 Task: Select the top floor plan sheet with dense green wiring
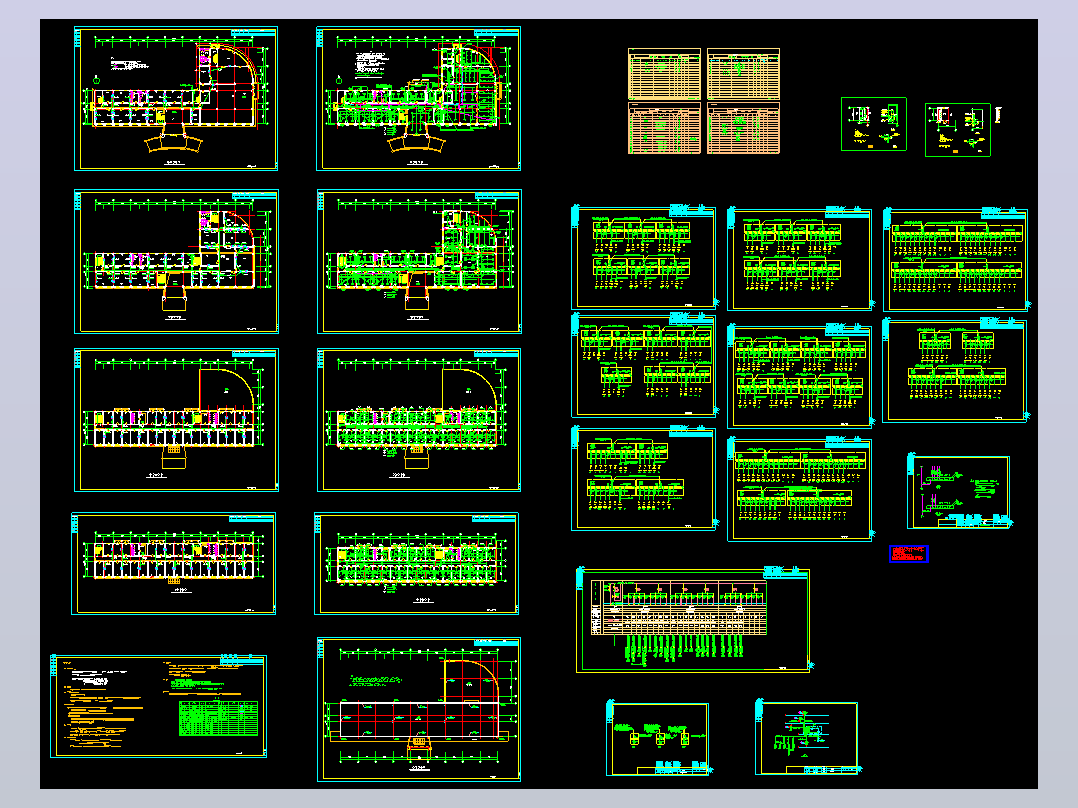coord(418,99)
